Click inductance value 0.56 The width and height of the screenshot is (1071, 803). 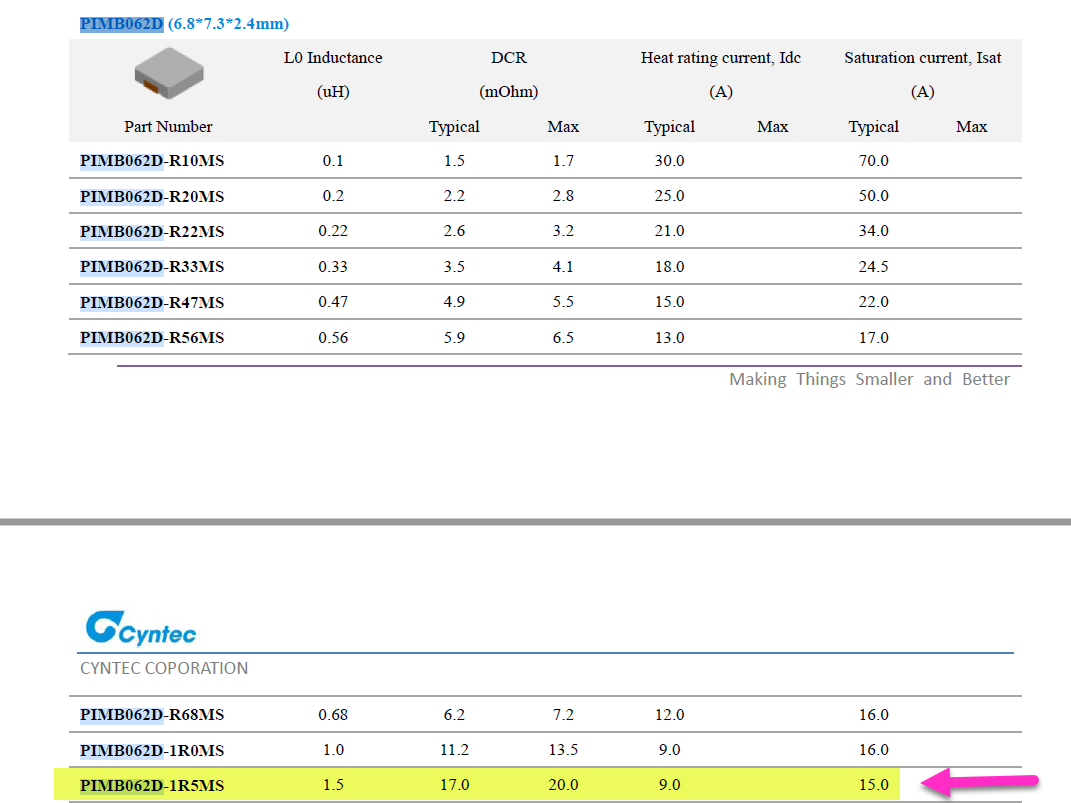(x=333, y=338)
